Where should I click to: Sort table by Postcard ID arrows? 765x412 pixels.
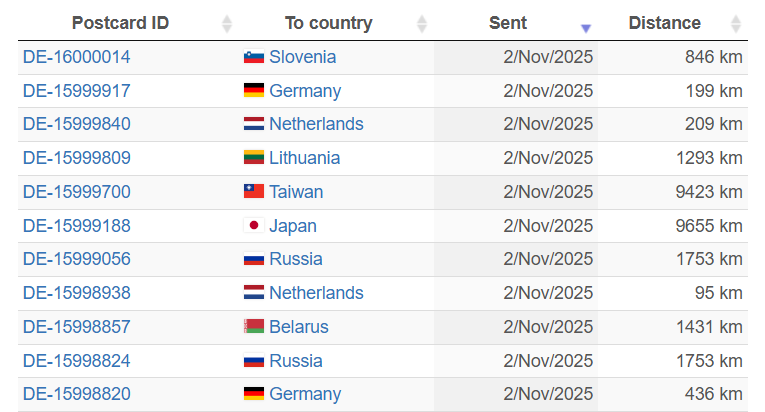pyautogui.click(x=226, y=24)
